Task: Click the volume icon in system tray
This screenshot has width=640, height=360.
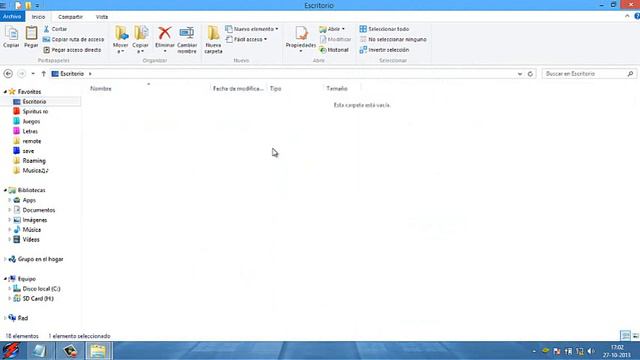Action: click(591, 351)
